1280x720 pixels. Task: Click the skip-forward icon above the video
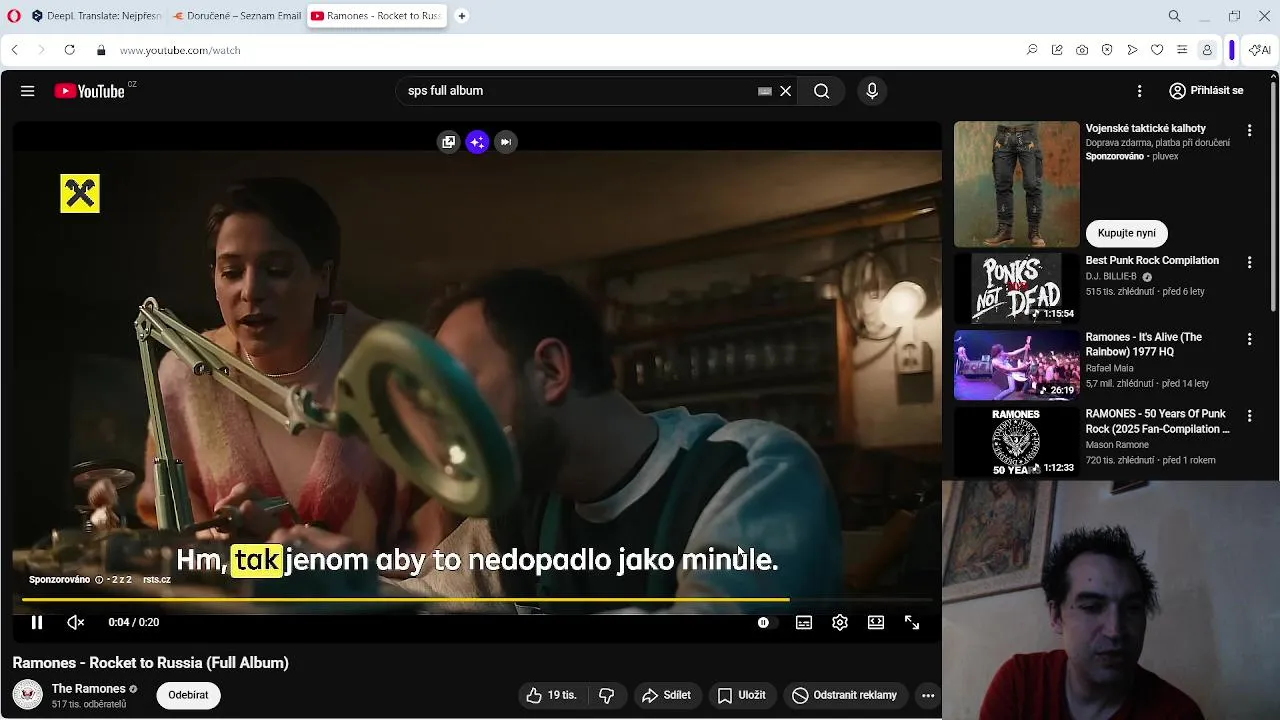click(x=506, y=142)
